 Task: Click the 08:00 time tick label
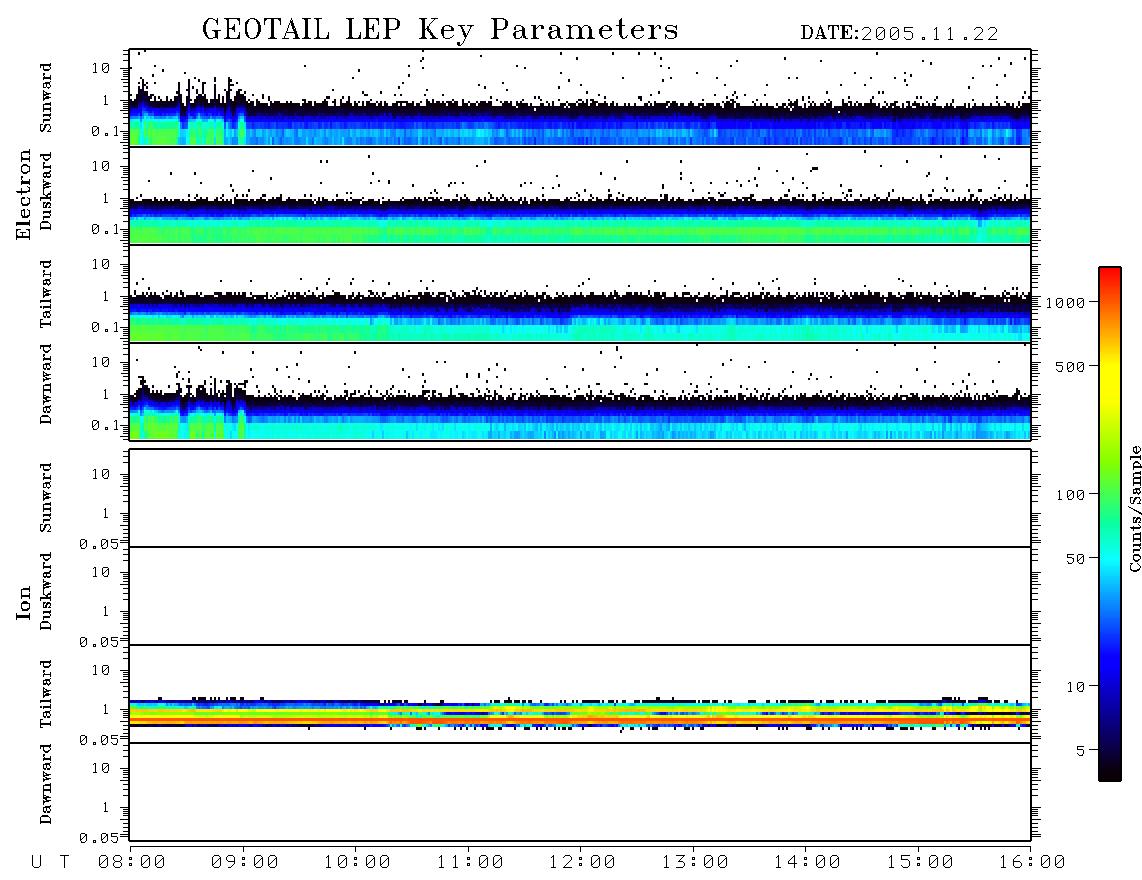coord(132,863)
